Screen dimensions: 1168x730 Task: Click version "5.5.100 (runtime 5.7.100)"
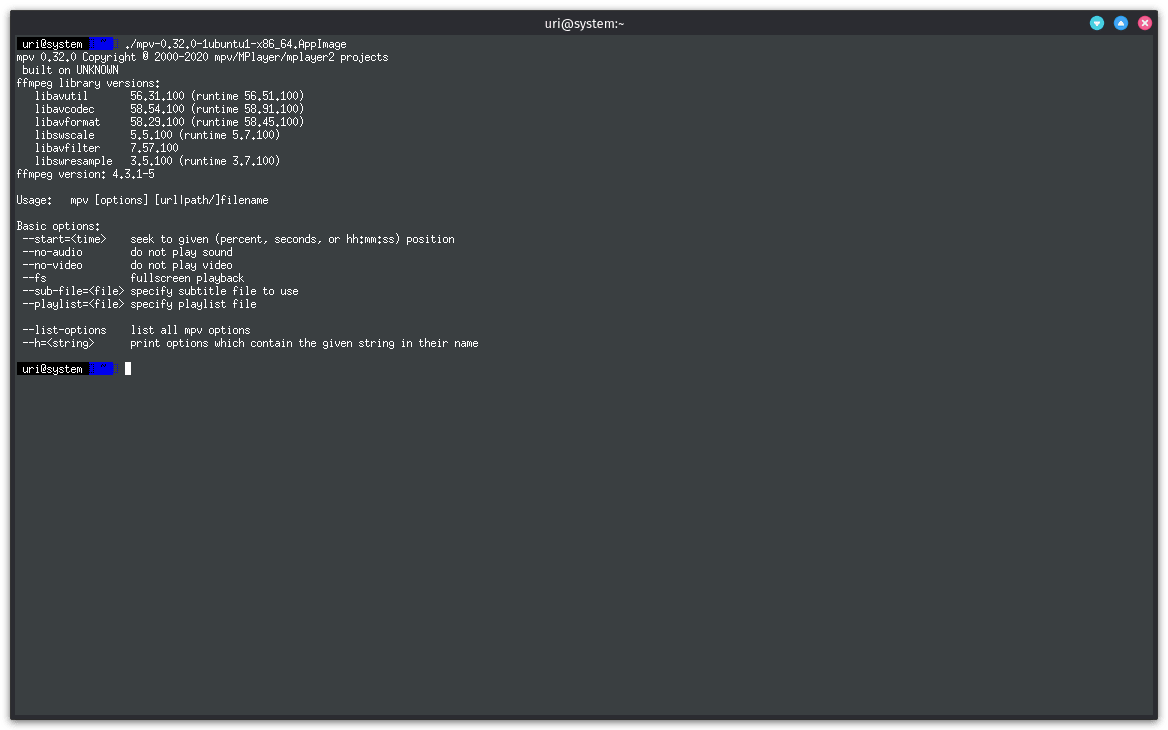(205, 136)
